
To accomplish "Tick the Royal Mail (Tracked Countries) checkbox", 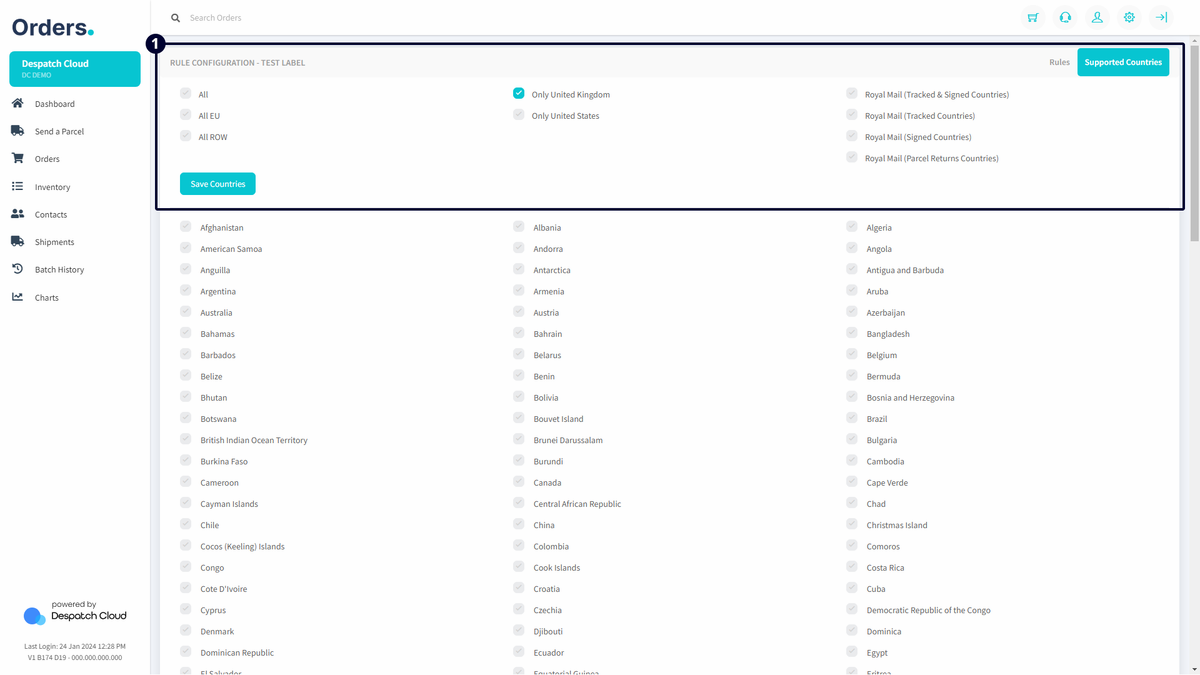I will pyautogui.click(x=852, y=115).
